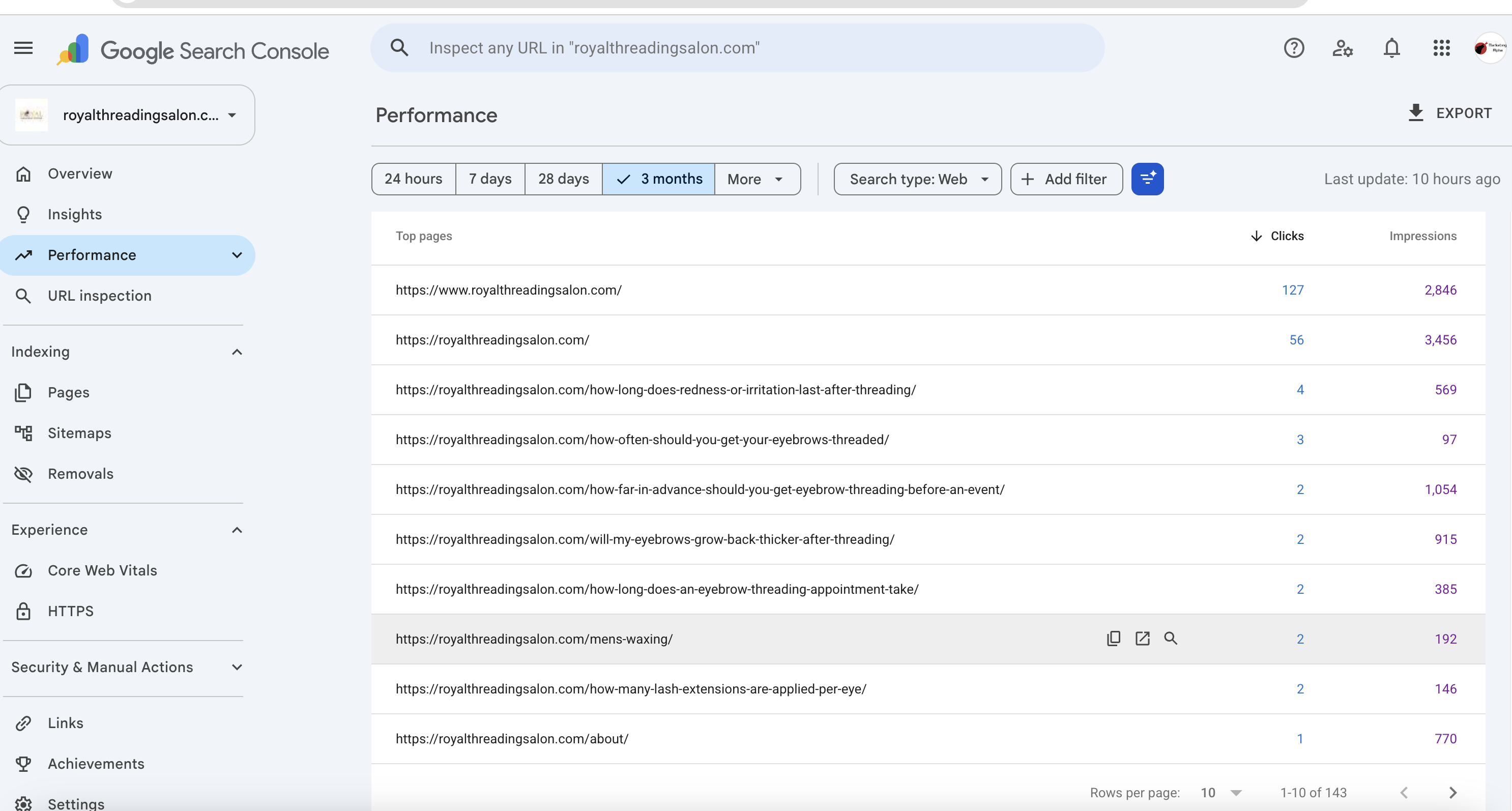Copy the mens-waxing URL
The width and height of the screenshot is (1512, 811).
pyautogui.click(x=1114, y=639)
